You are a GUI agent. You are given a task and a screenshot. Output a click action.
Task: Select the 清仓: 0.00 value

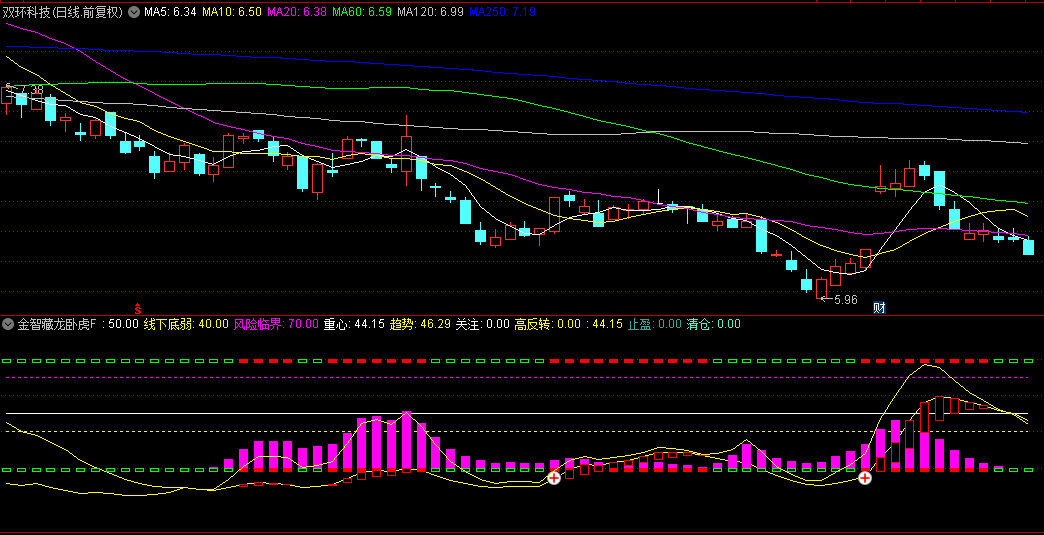pos(714,325)
